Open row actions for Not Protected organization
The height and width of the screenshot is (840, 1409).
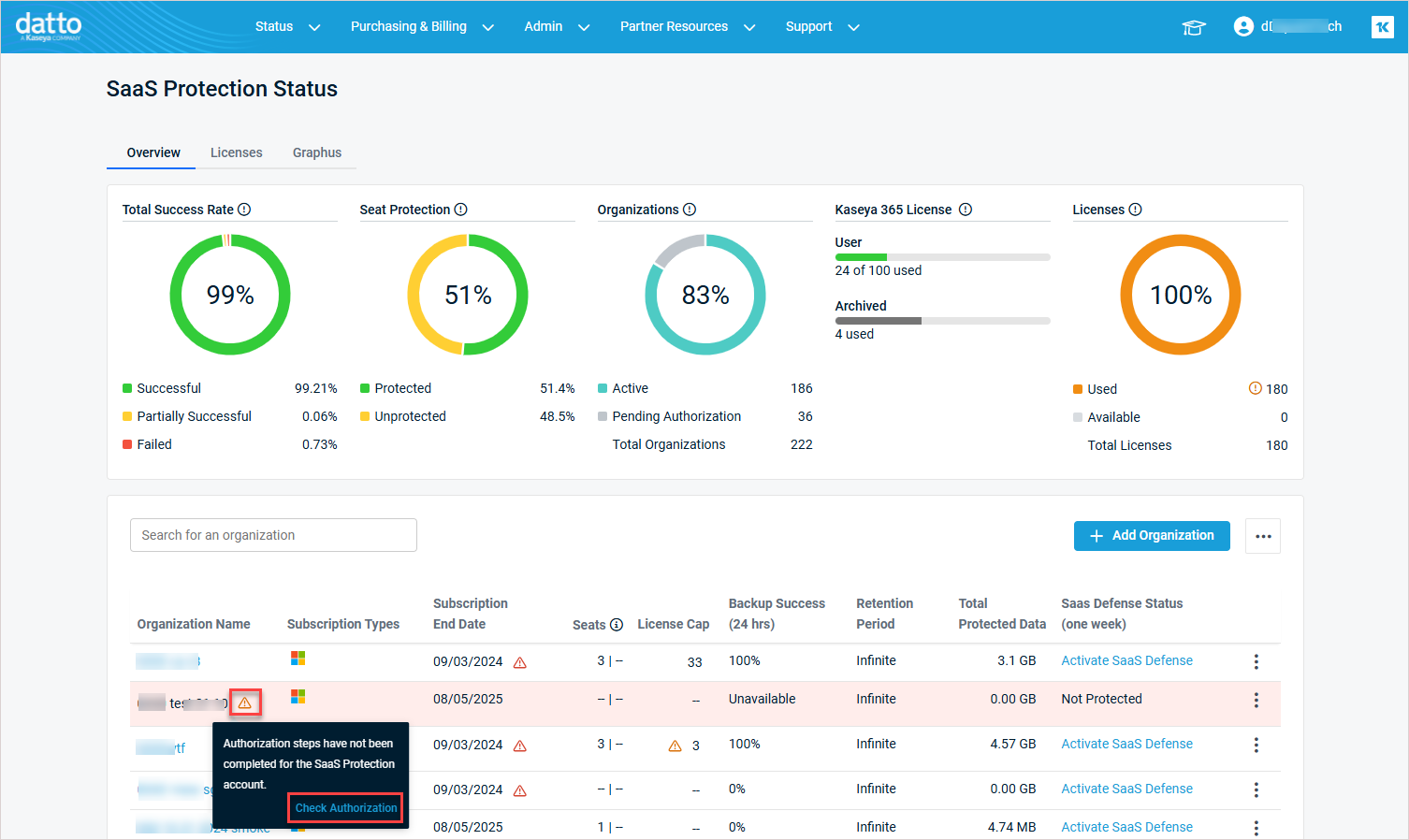[x=1256, y=700]
